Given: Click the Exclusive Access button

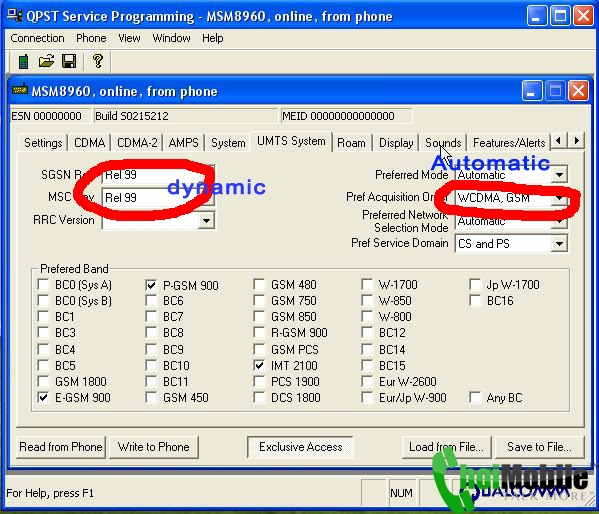Looking at the screenshot, I should pyautogui.click(x=300, y=447).
